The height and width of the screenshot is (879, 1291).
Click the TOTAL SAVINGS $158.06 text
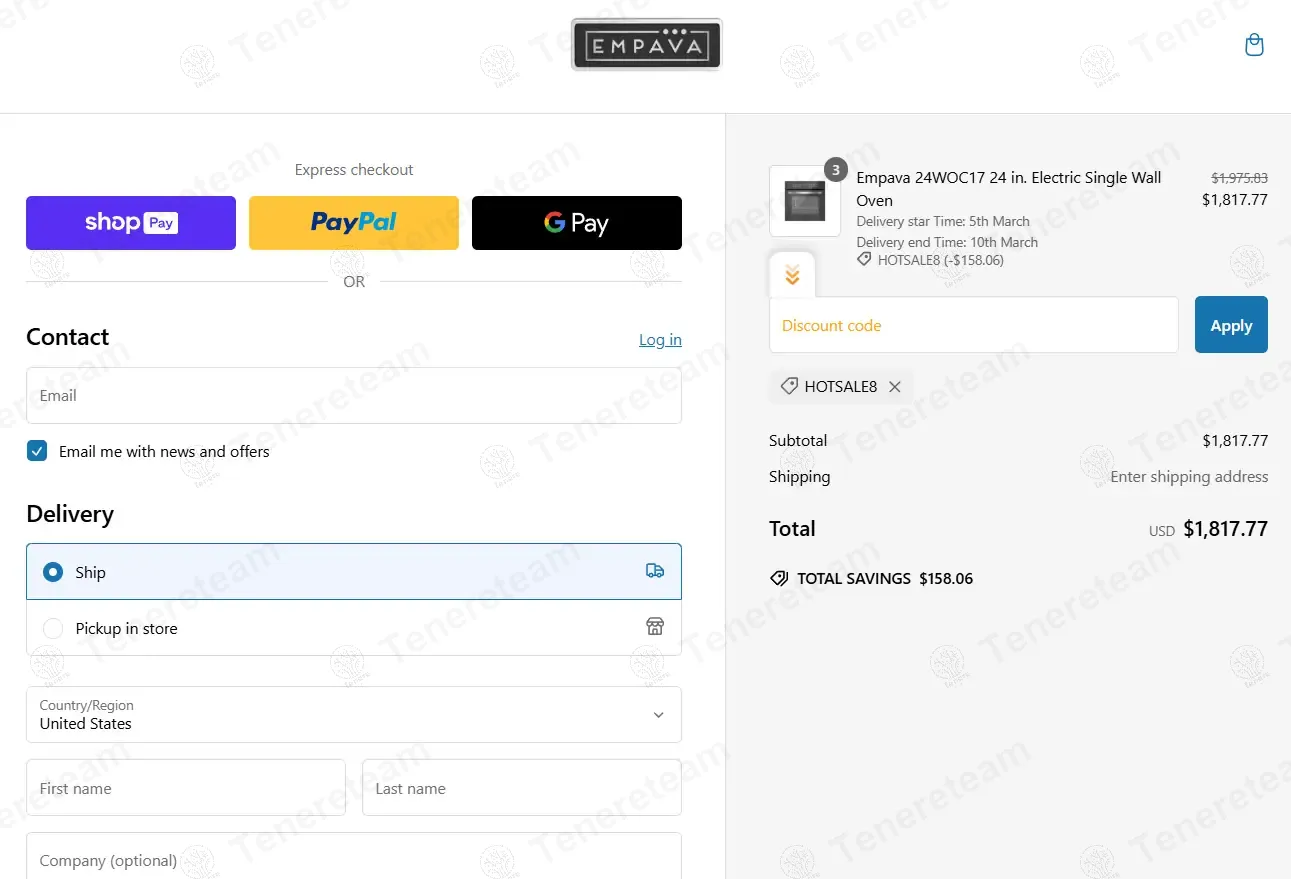(885, 578)
